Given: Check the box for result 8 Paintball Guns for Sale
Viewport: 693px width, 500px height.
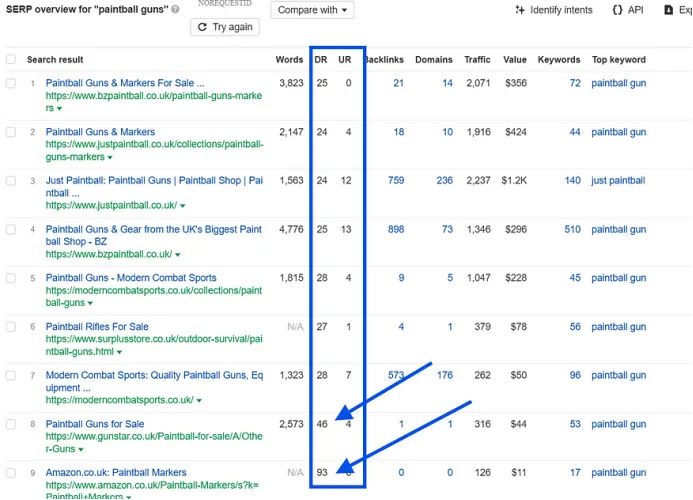Looking at the screenshot, I should (11, 424).
